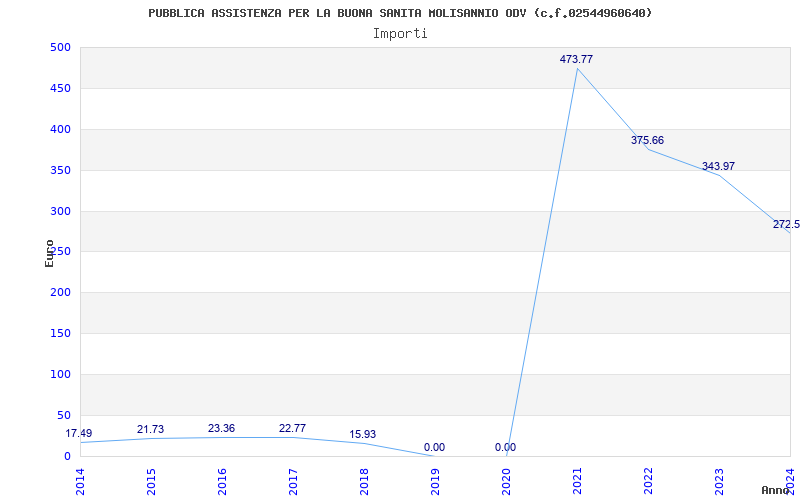The width and height of the screenshot is (800, 500).
Task: Select the 375.66 value label
Action: coord(647,140)
